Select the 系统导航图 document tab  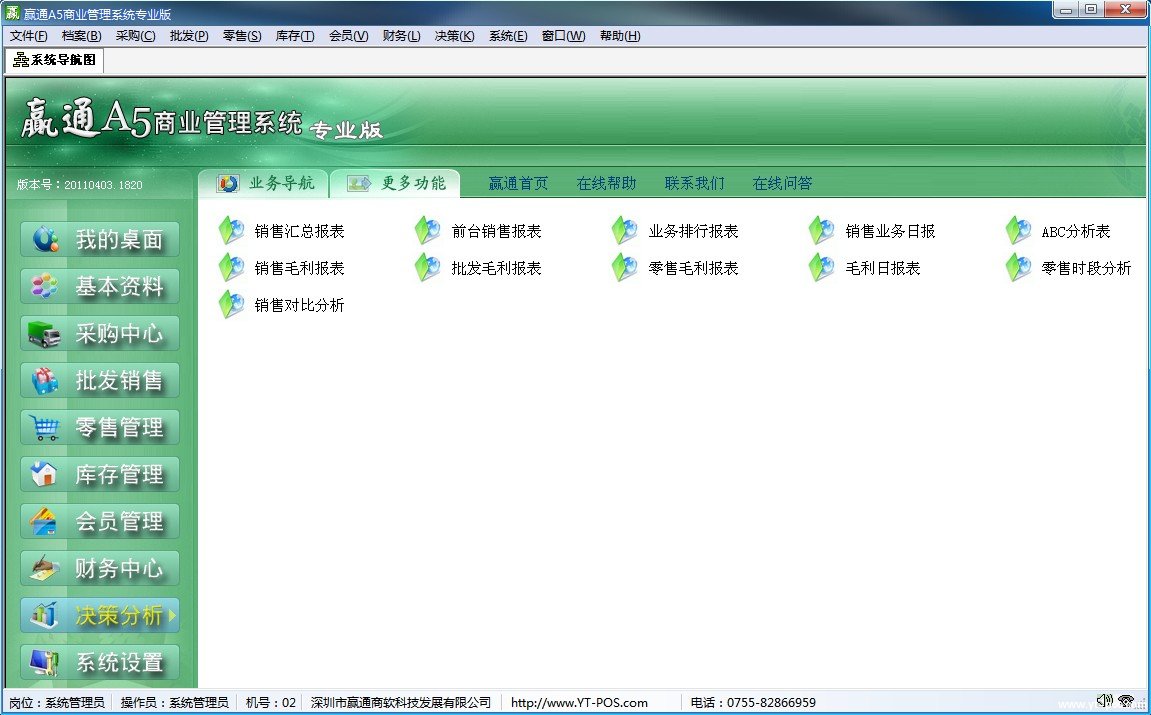tap(55, 60)
